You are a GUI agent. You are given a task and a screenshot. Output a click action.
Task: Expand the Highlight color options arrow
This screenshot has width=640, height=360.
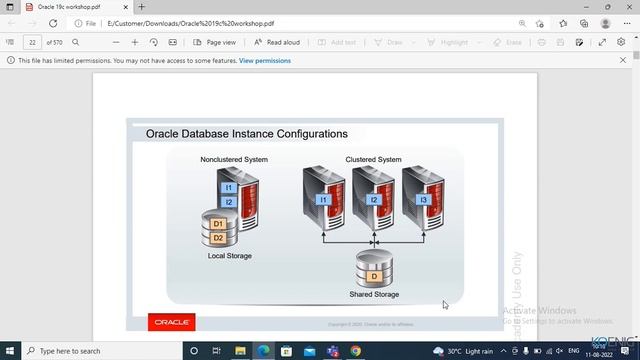click(x=479, y=42)
